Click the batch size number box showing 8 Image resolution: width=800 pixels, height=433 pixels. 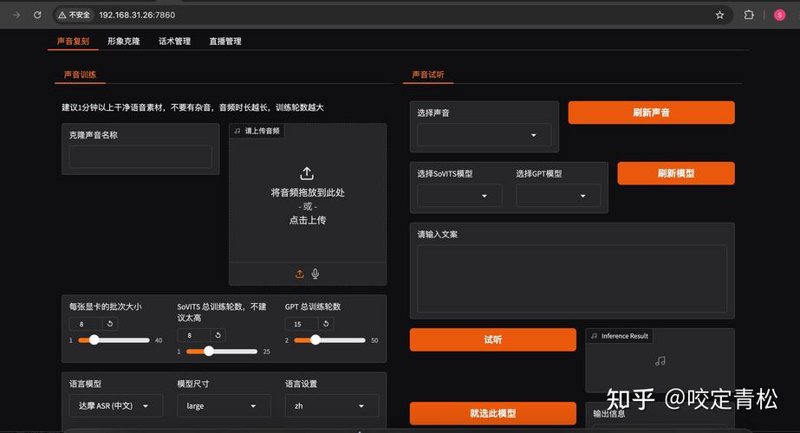(86, 324)
